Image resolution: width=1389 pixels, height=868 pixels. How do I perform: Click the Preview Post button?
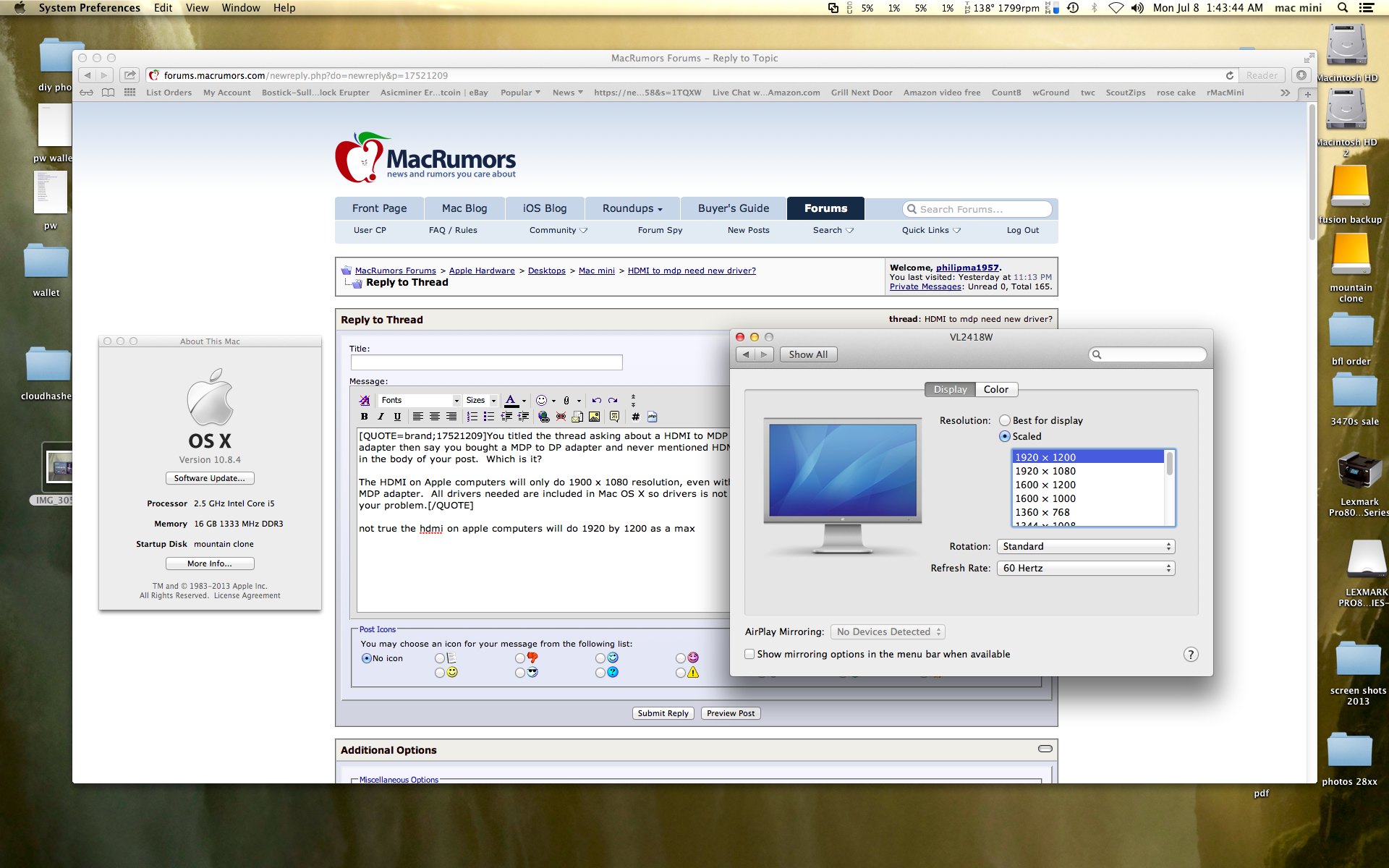pyautogui.click(x=731, y=713)
